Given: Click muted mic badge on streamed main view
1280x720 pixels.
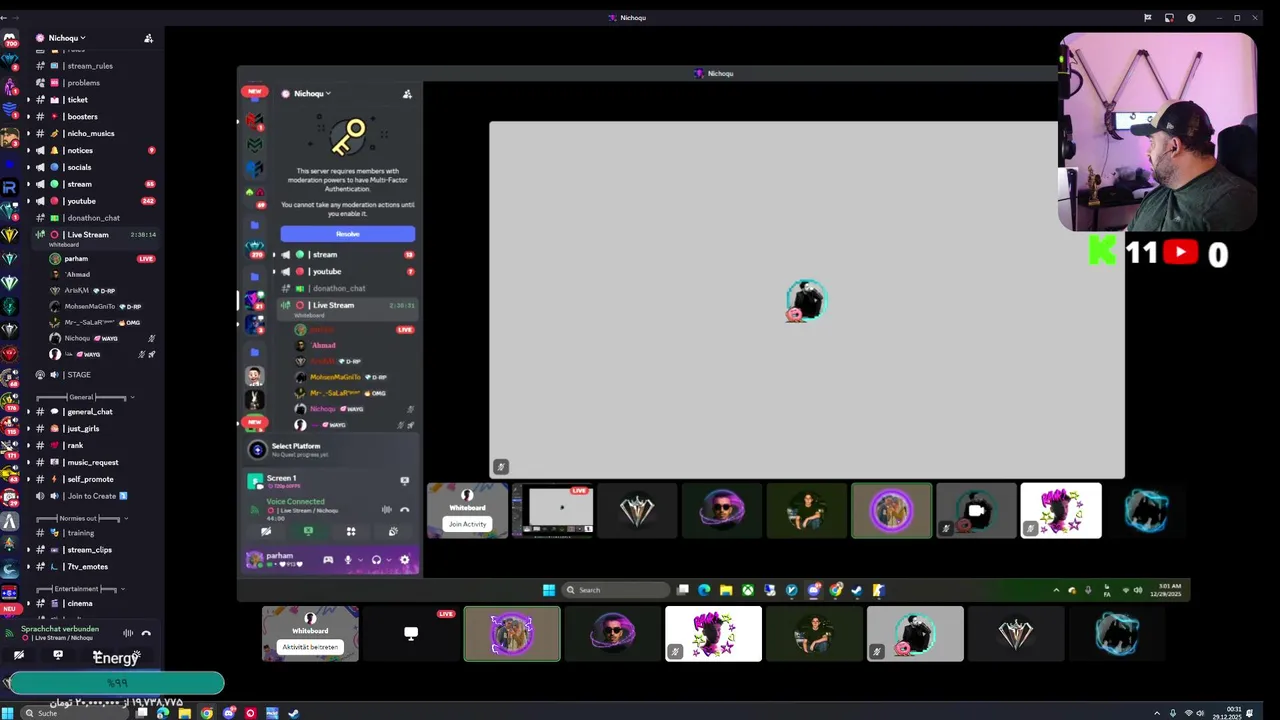Looking at the screenshot, I should [x=501, y=467].
